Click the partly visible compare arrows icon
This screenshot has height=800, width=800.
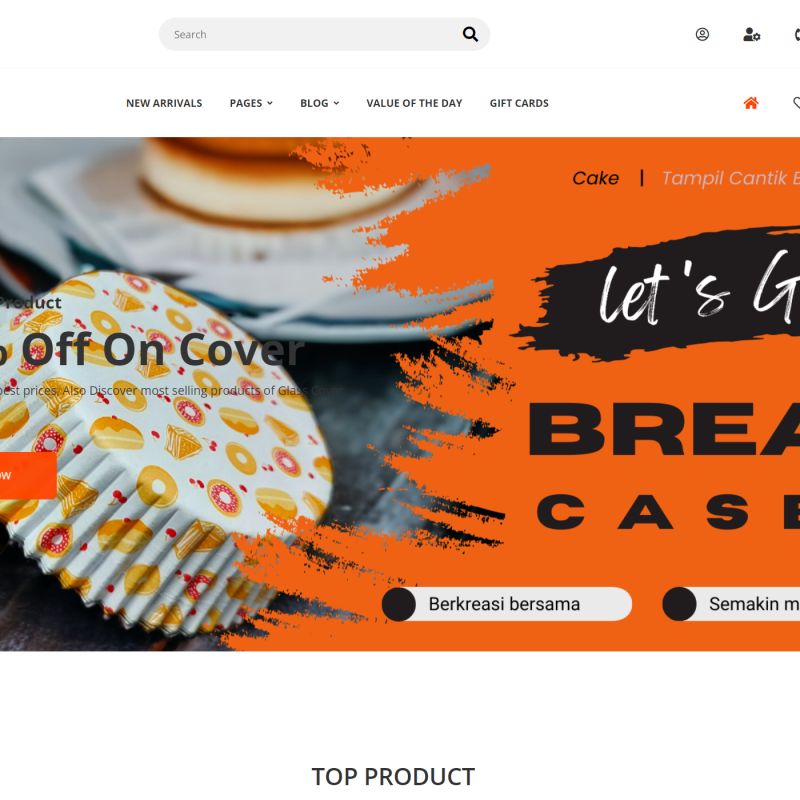(x=797, y=34)
